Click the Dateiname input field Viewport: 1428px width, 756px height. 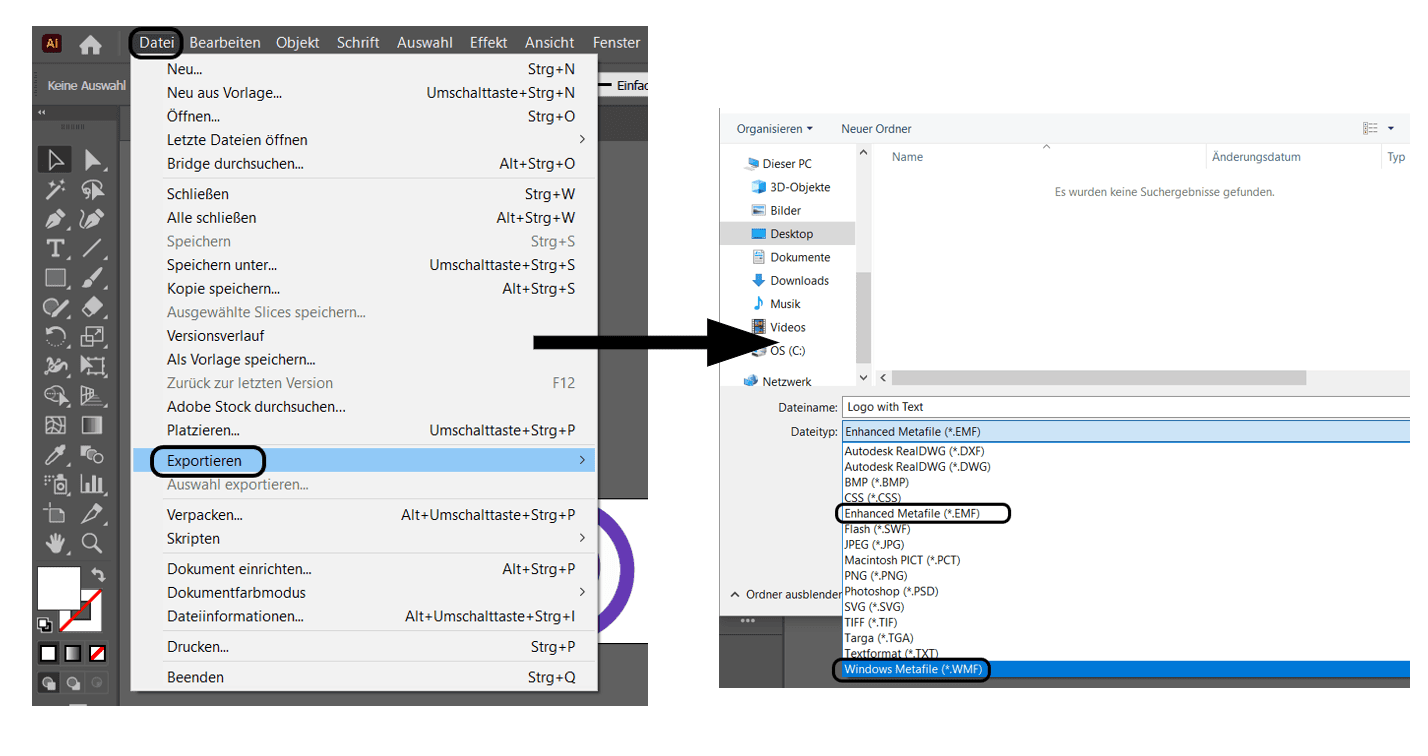point(1125,407)
